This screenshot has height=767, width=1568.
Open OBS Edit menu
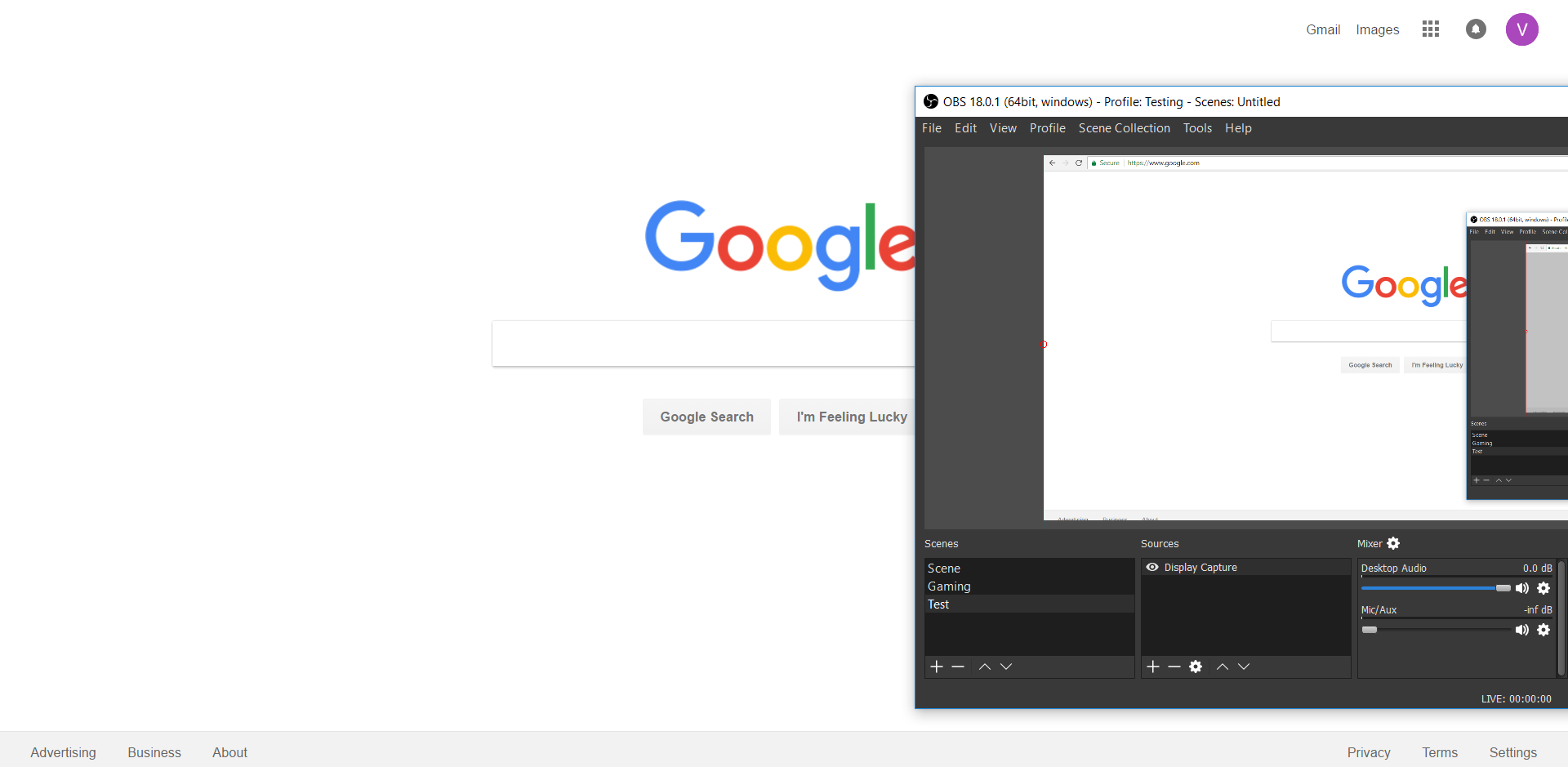coord(966,128)
